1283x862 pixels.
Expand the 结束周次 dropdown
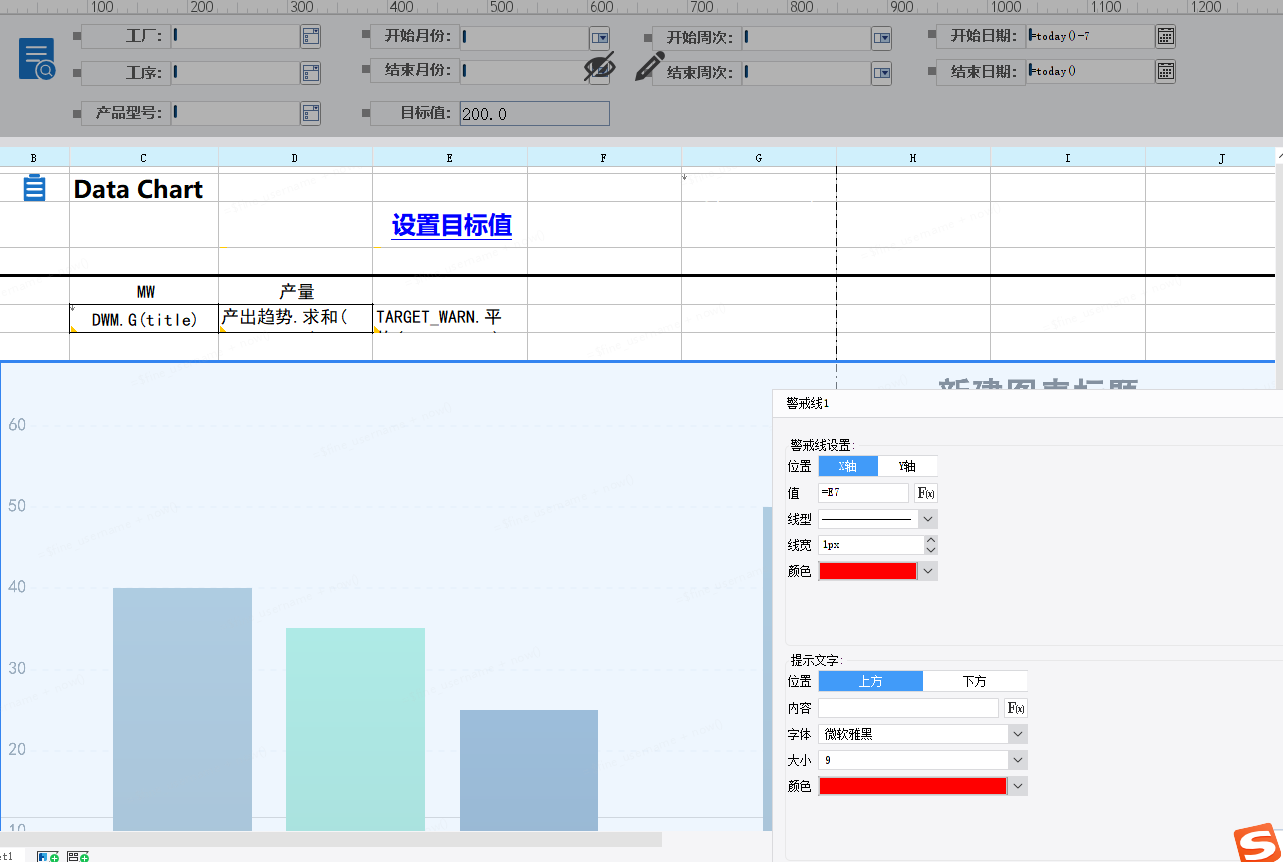click(x=881, y=73)
